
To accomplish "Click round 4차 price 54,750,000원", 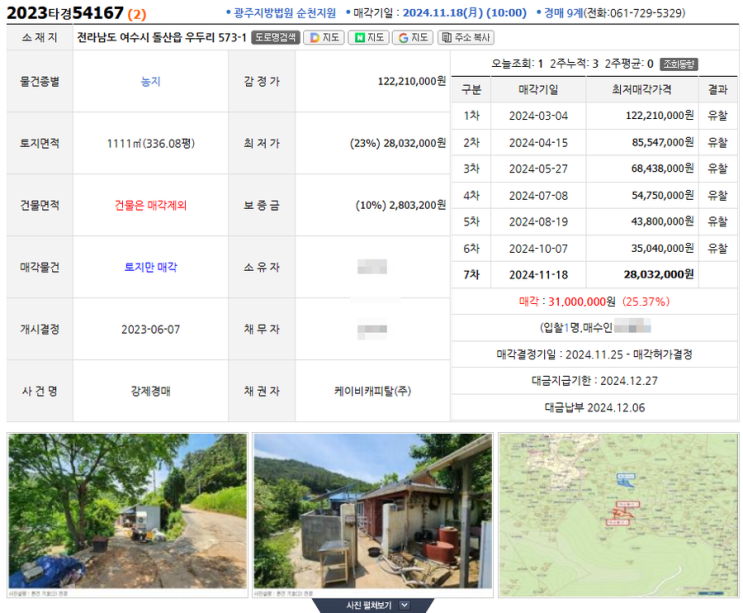I will (662, 196).
